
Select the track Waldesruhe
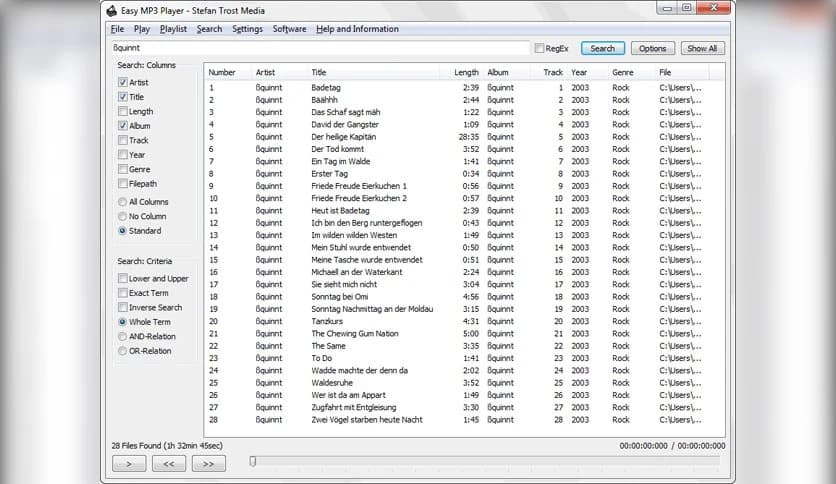[332, 383]
